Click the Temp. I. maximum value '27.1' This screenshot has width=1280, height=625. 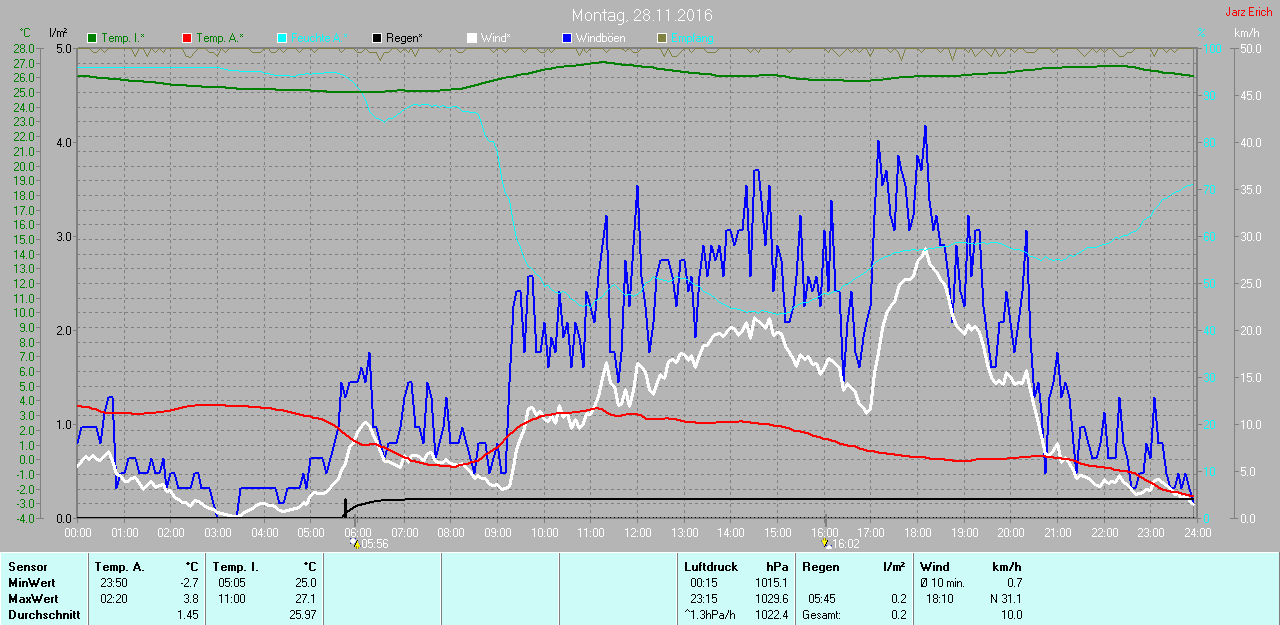[305, 599]
